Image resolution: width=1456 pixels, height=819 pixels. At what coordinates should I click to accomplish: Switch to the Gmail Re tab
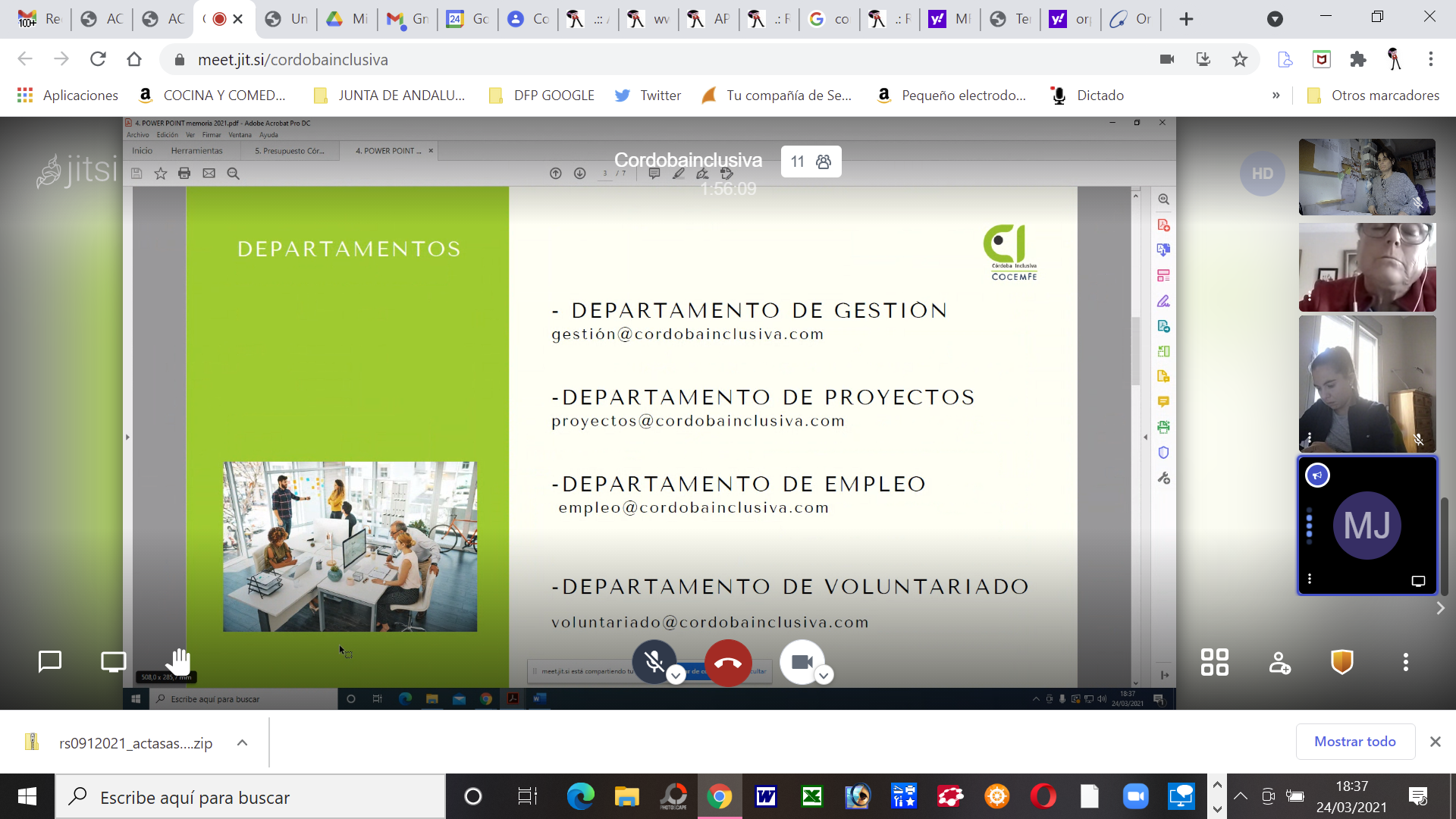pyautogui.click(x=40, y=19)
